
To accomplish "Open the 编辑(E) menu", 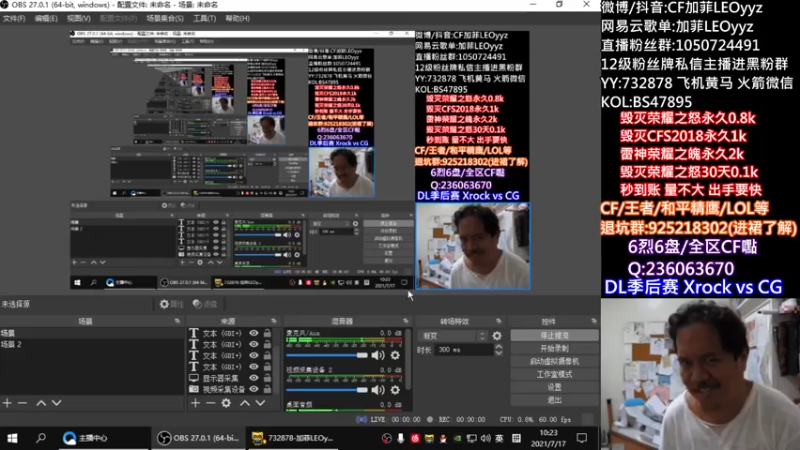I will (x=46, y=18).
